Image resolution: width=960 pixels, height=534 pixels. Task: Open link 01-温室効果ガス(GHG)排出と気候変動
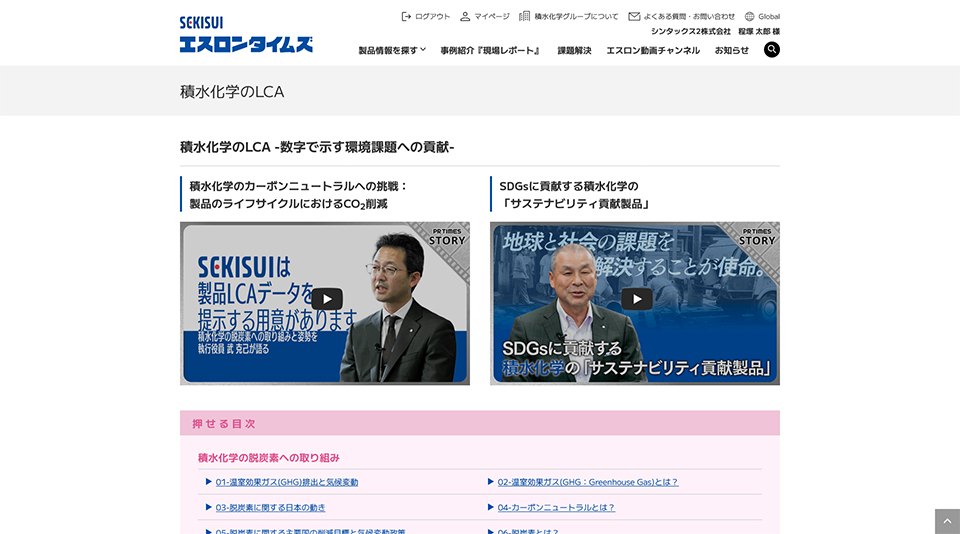pyautogui.click(x=287, y=483)
